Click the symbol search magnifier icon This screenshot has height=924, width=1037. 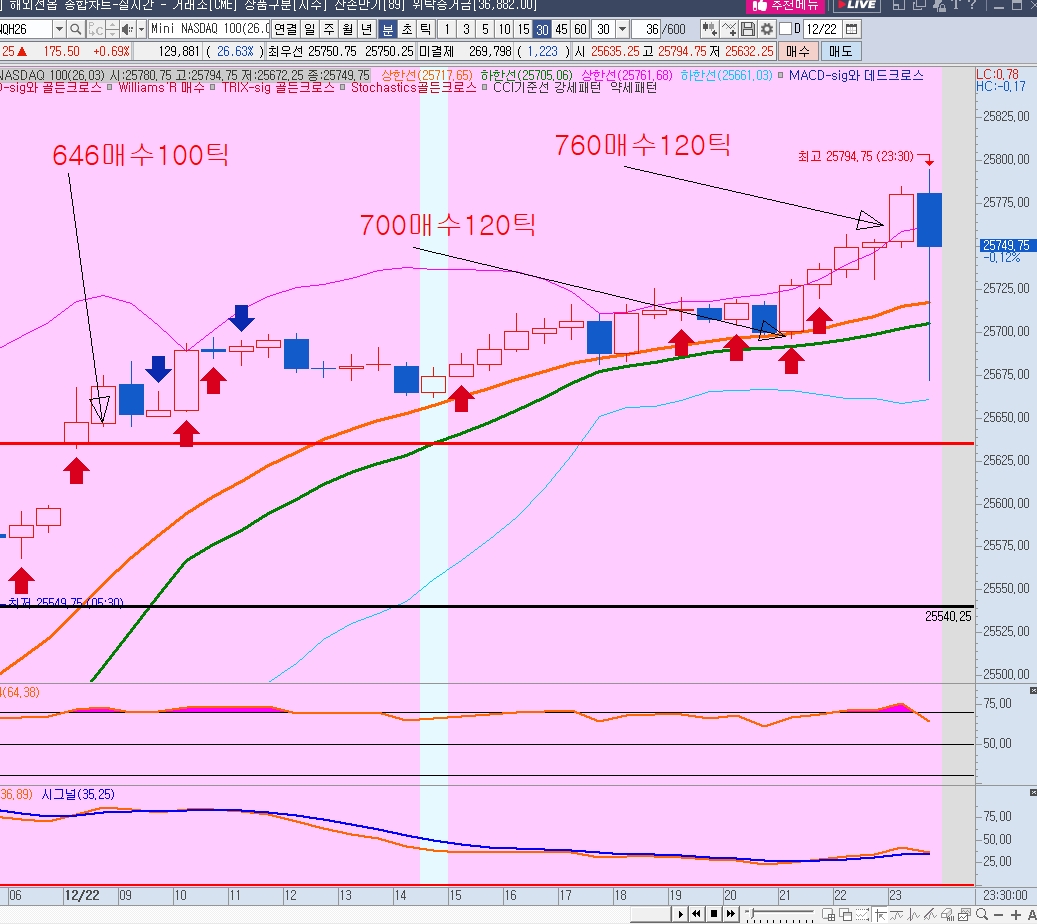(75, 30)
